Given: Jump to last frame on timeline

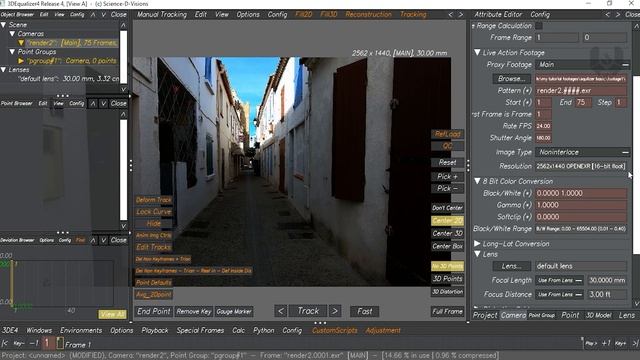Looking at the screenshot, I should tap(635, 343).
